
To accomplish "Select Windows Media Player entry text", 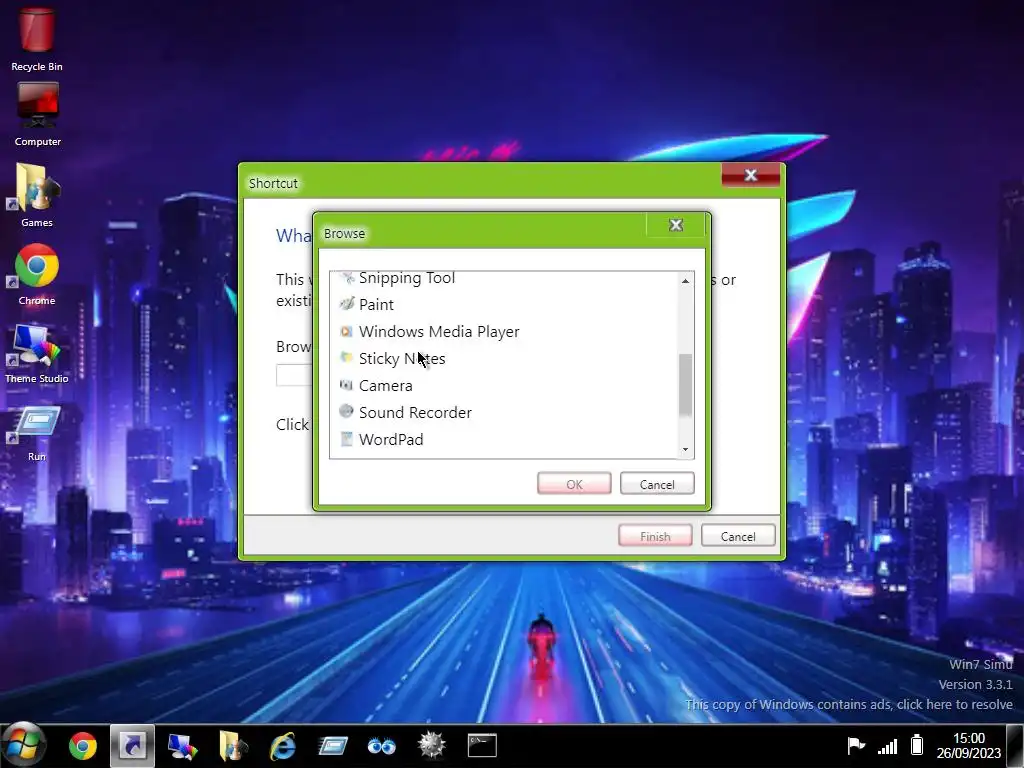I will point(439,332).
